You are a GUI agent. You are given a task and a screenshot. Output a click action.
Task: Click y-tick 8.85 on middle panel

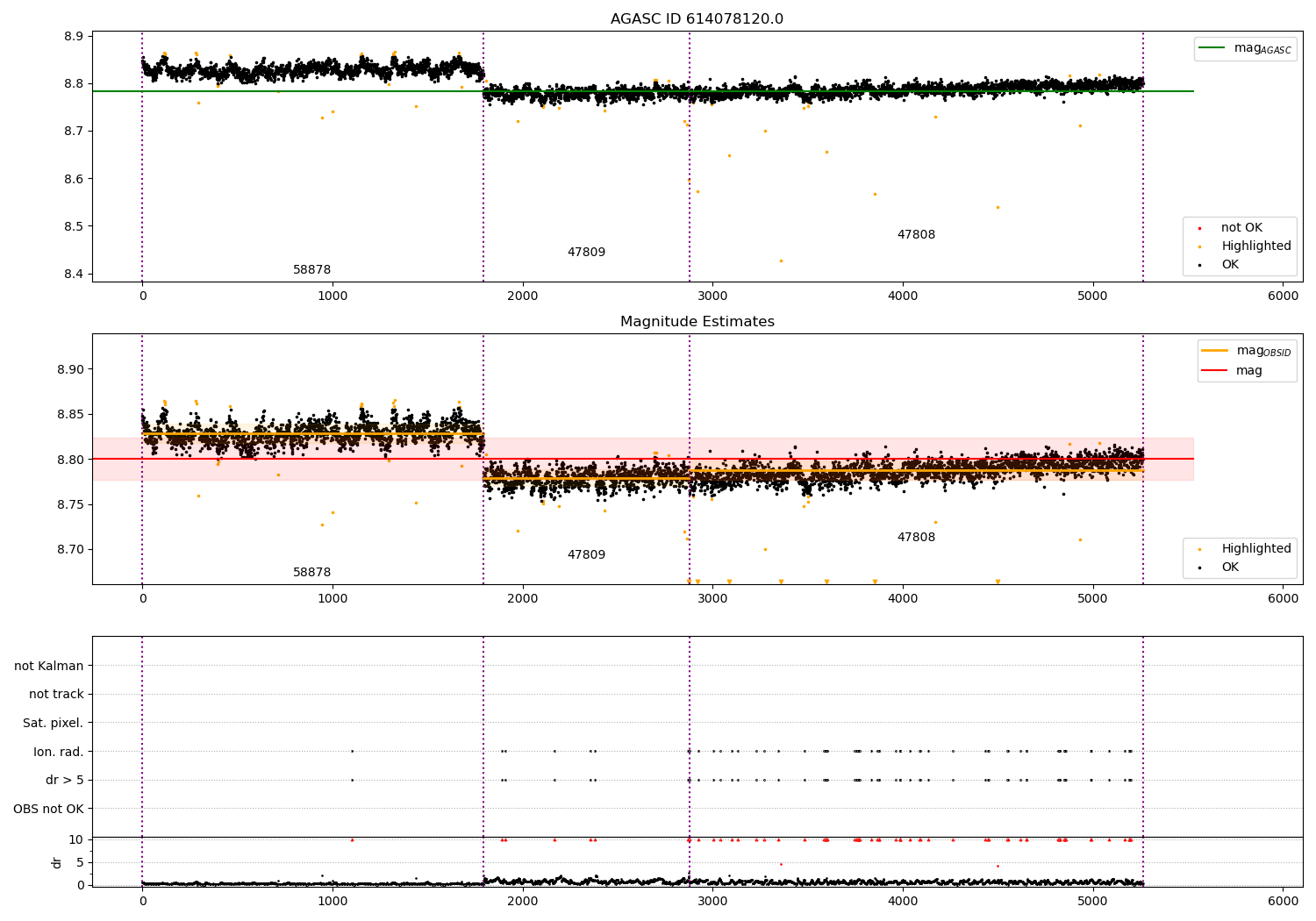click(x=70, y=414)
